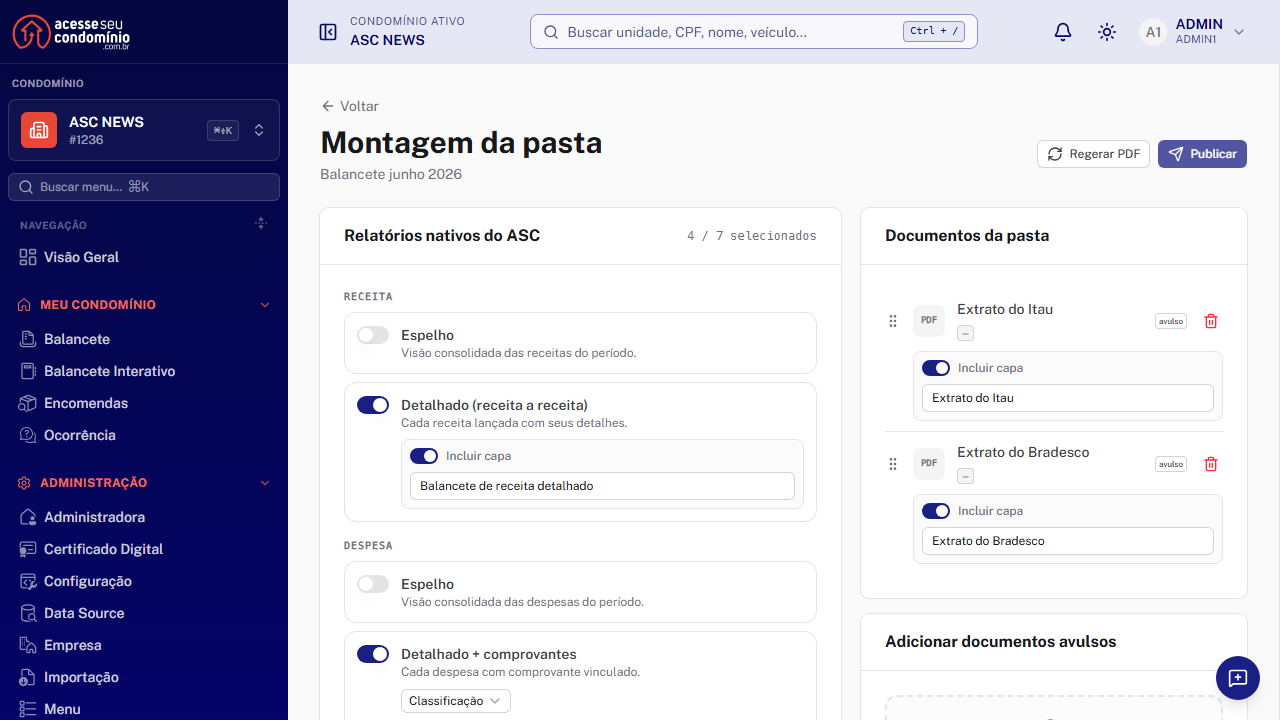Click the Balancete document icon
The height and width of the screenshot is (720, 1280).
tap(28, 339)
